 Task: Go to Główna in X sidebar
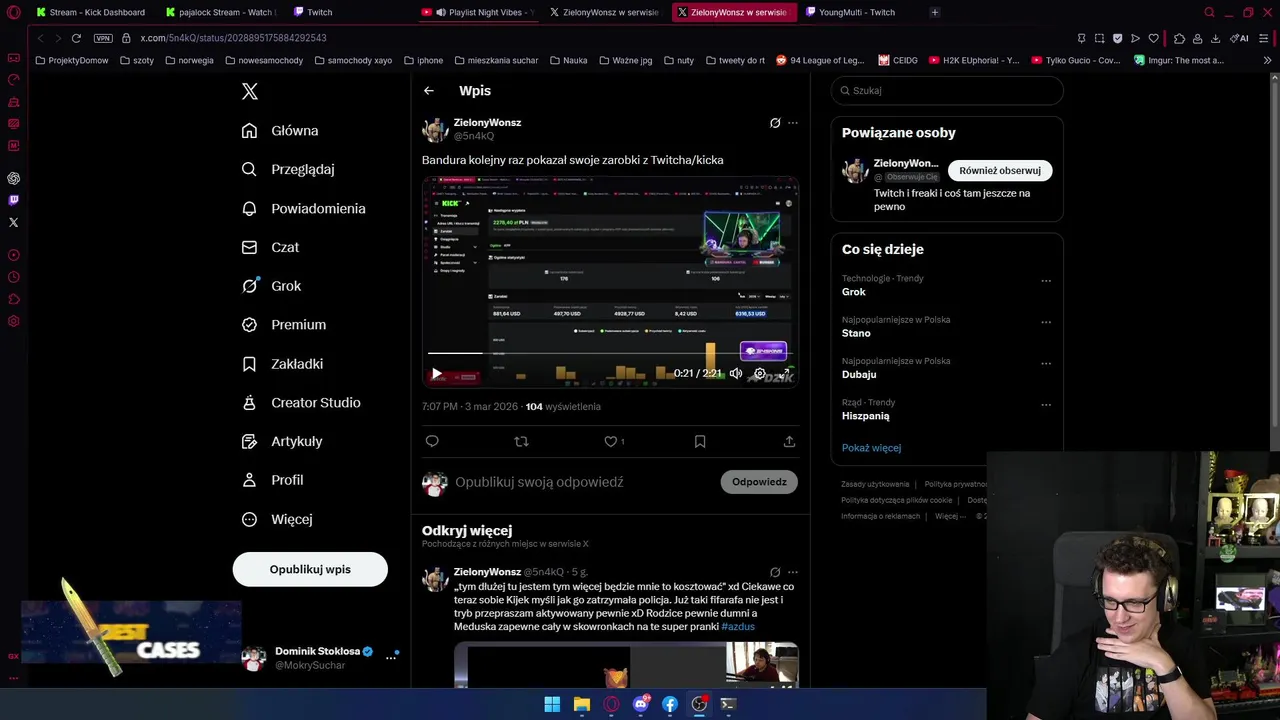pyautogui.click(x=280, y=131)
